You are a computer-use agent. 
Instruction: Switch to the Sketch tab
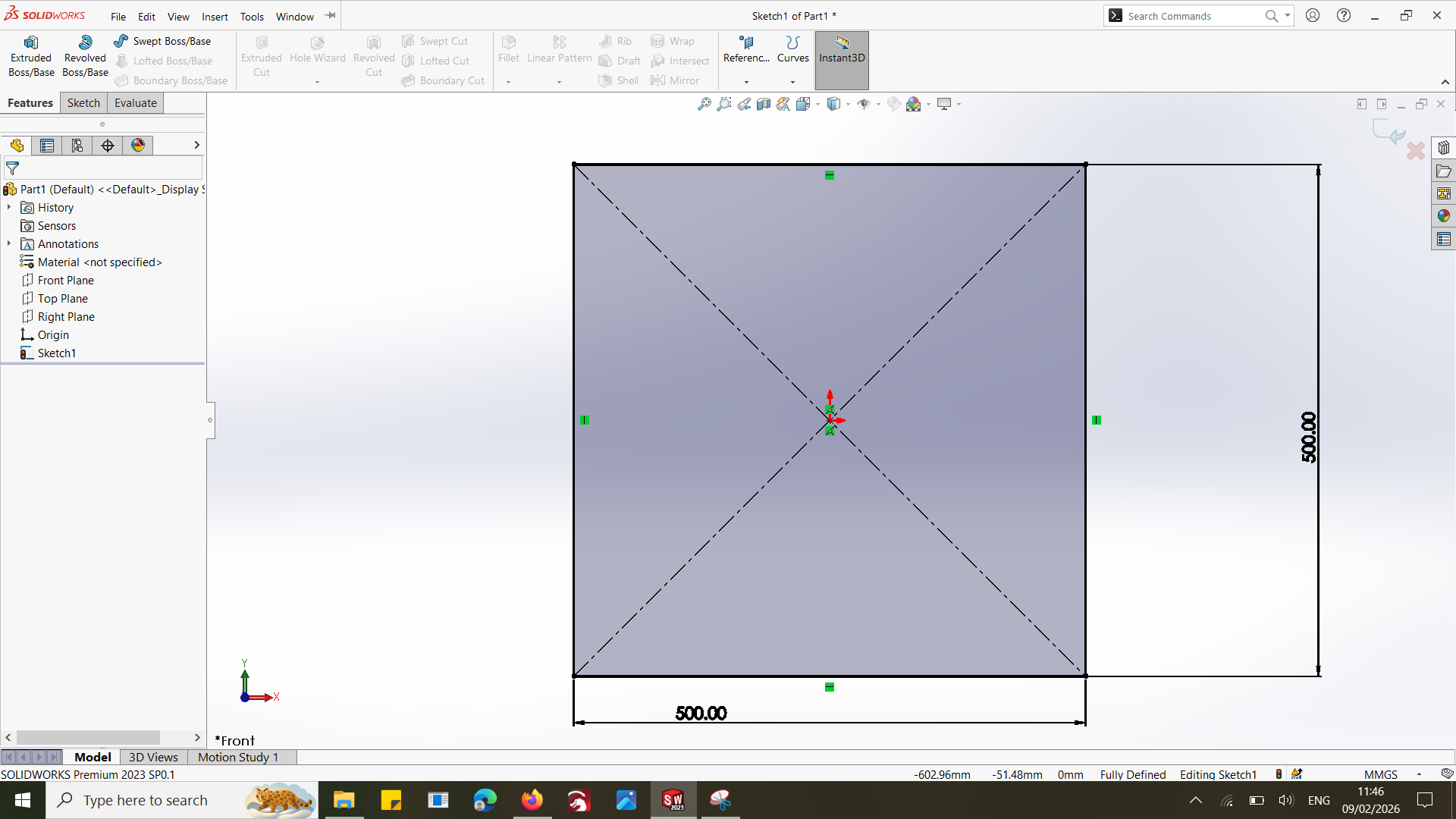coord(83,103)
